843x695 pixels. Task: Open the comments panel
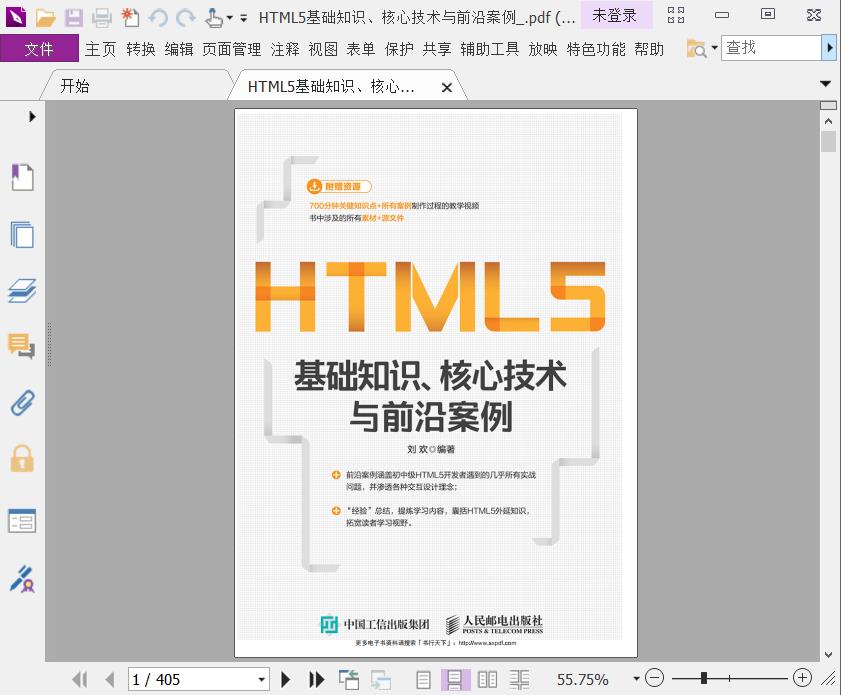(22, 346)
